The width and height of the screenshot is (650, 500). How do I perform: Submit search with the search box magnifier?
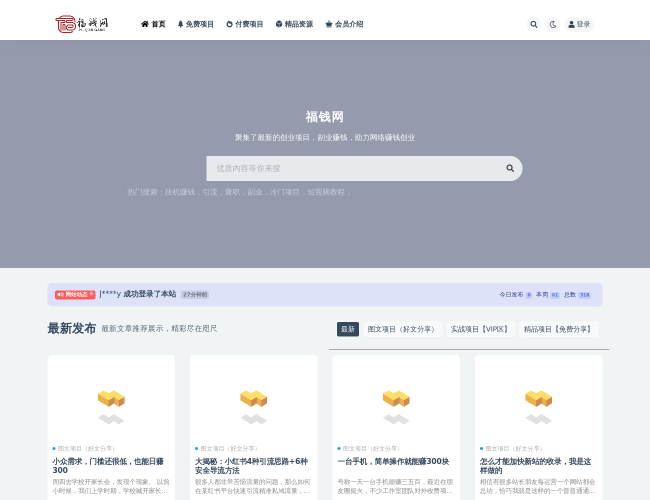pos(510,168)
